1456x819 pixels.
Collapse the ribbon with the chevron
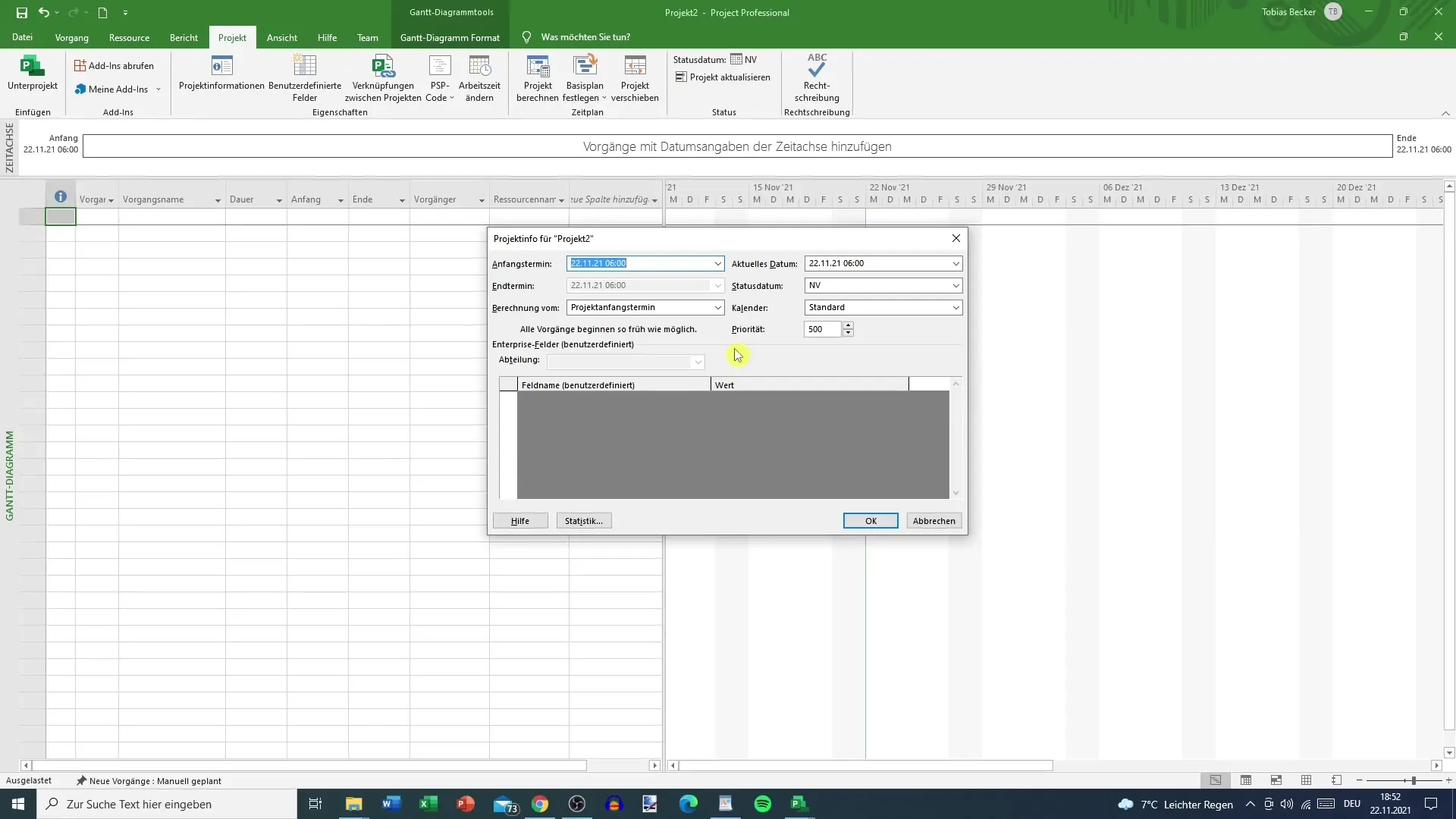tap(1445, 113)
